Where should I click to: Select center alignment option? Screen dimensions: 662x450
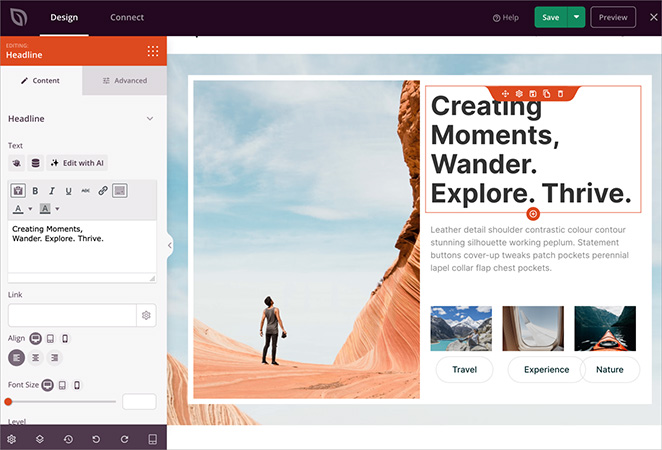click(36, 357)
